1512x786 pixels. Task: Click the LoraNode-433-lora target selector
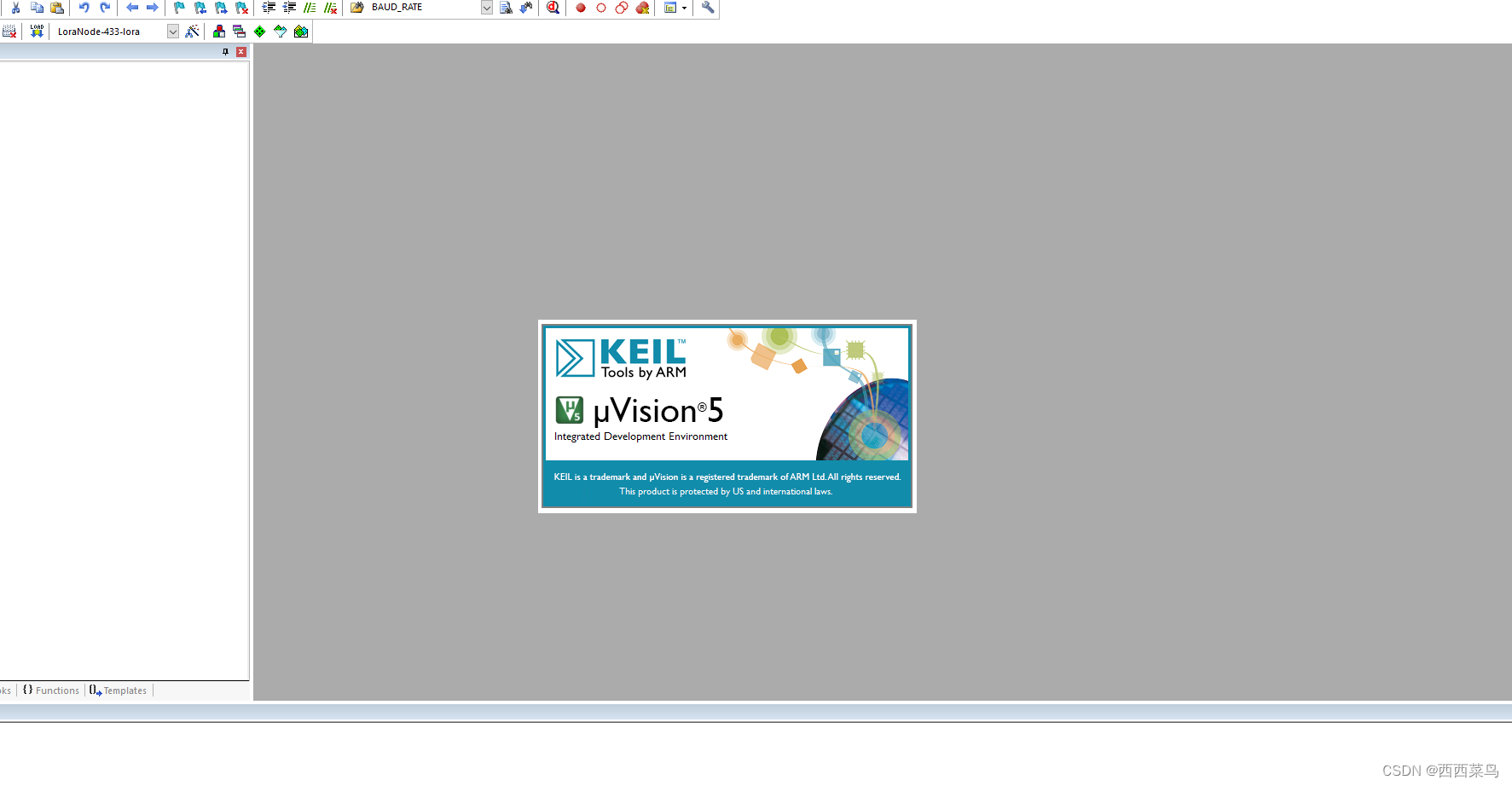111,32
